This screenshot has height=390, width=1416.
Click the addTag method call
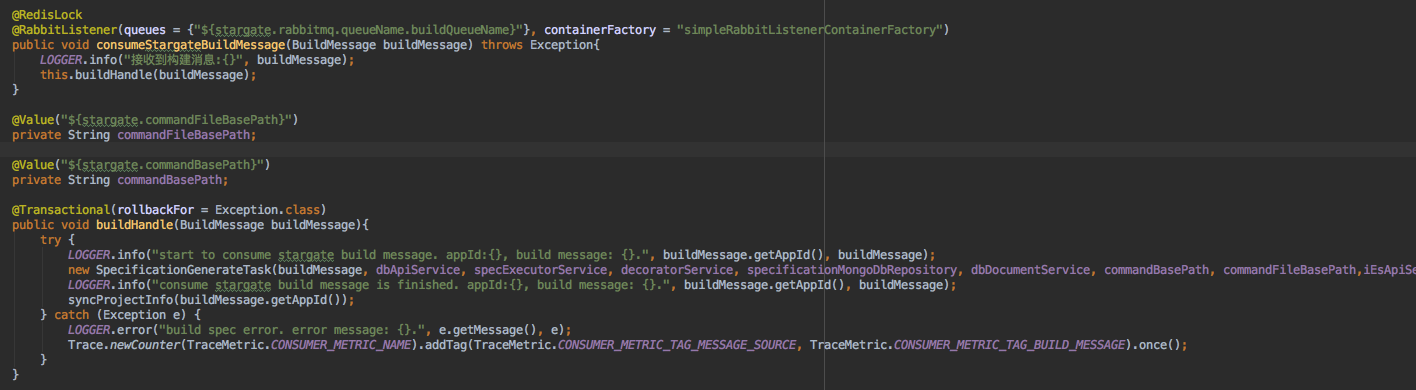pyautogui.click(x=447, y=345)
